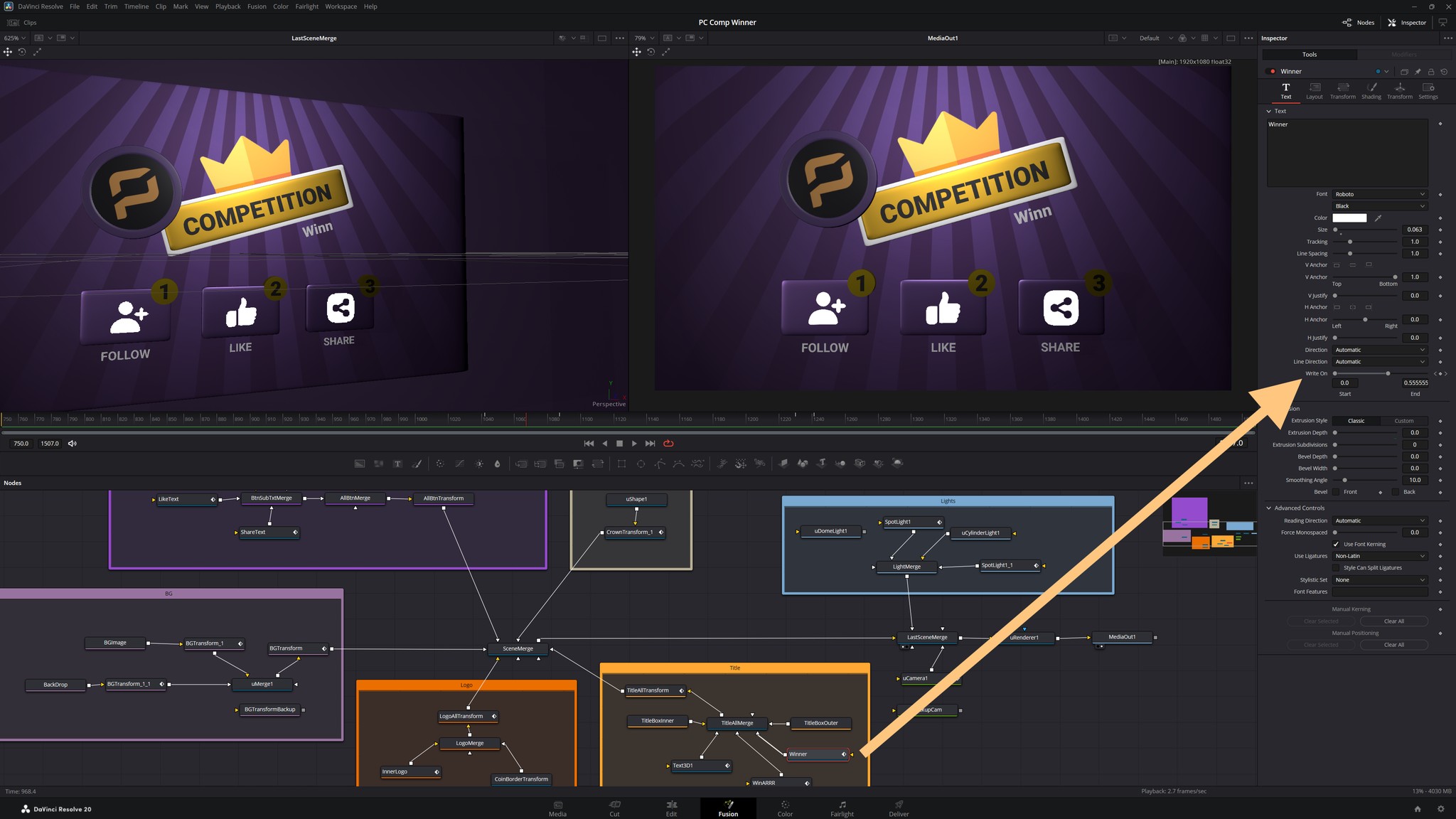Open the Stylistic Set dropdown

(1380, 580)
